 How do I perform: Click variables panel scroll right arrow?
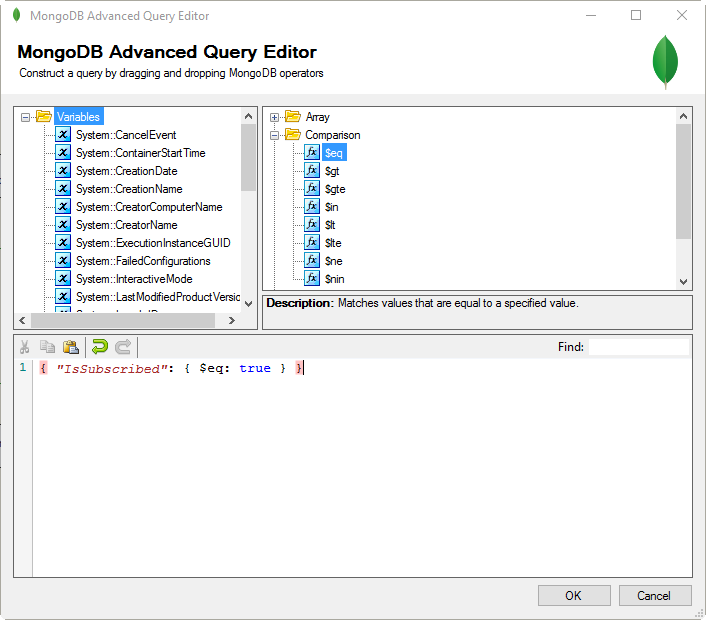(231, 320)
